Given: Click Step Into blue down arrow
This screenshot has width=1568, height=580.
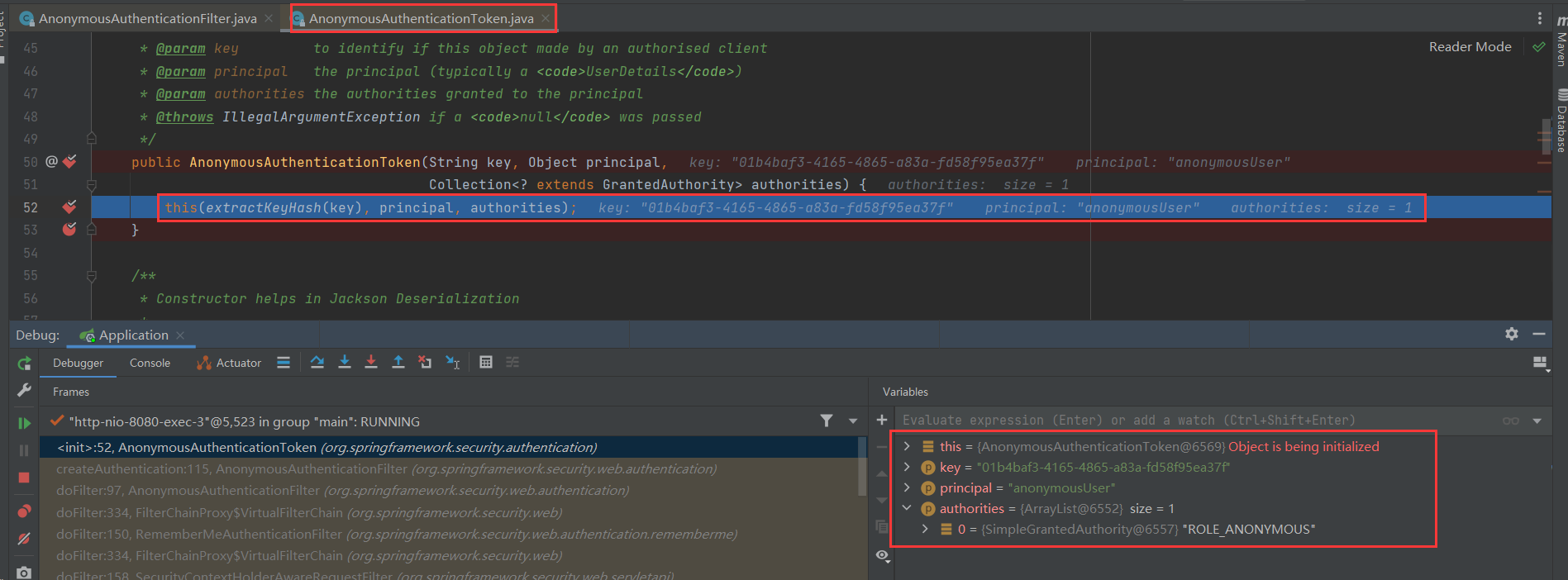Looking at the screenshot, I should [x=345, y=362].
